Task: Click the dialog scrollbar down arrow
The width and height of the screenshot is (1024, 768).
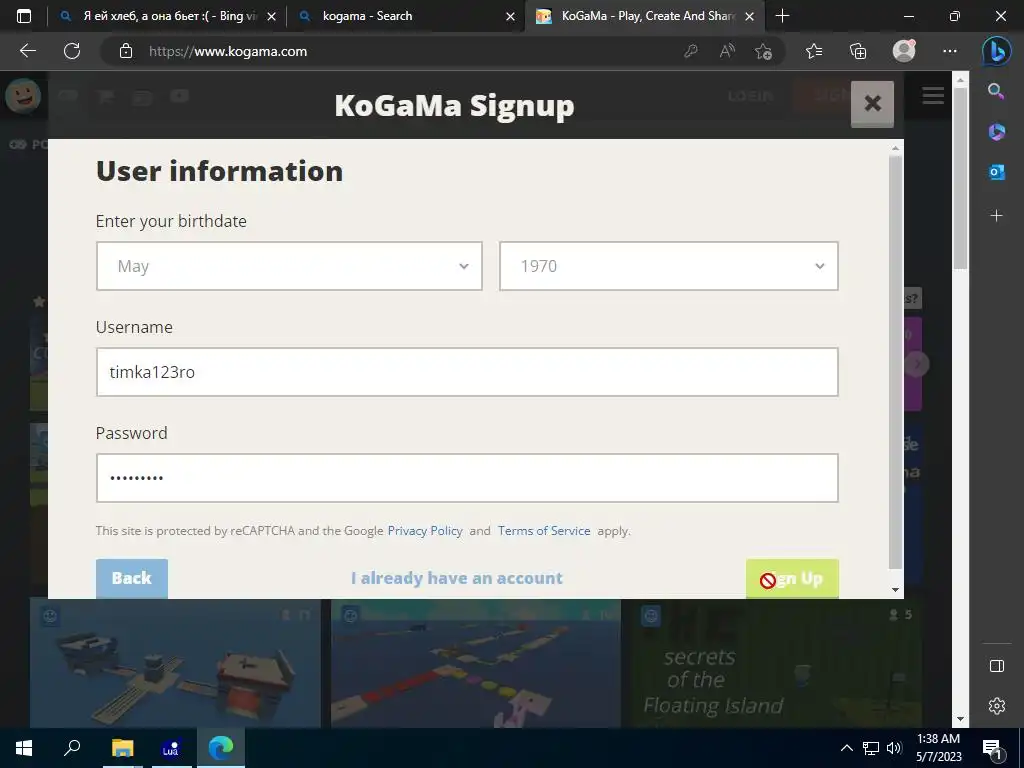Action: 895,590
